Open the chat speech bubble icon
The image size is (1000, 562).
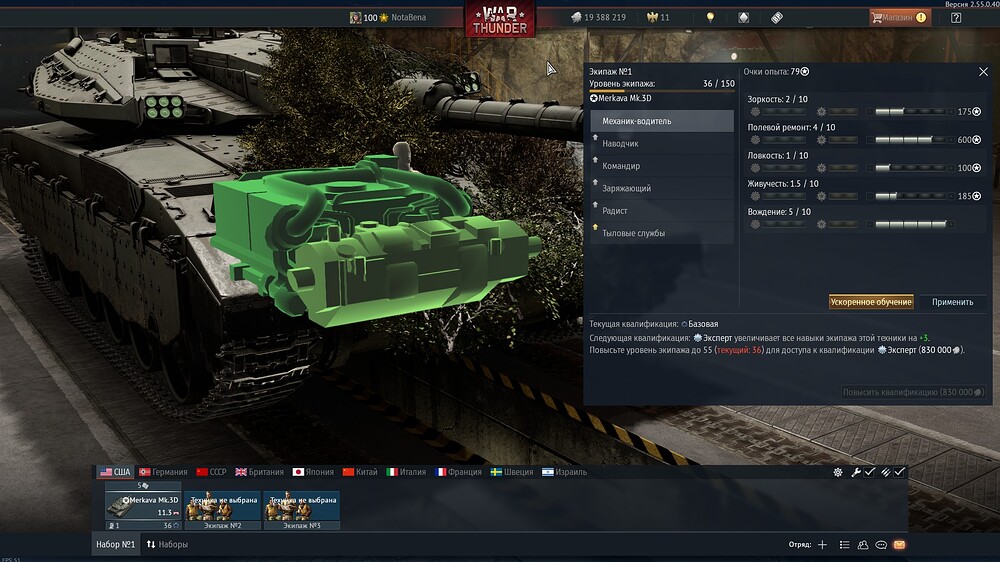(x=881, y=544)
